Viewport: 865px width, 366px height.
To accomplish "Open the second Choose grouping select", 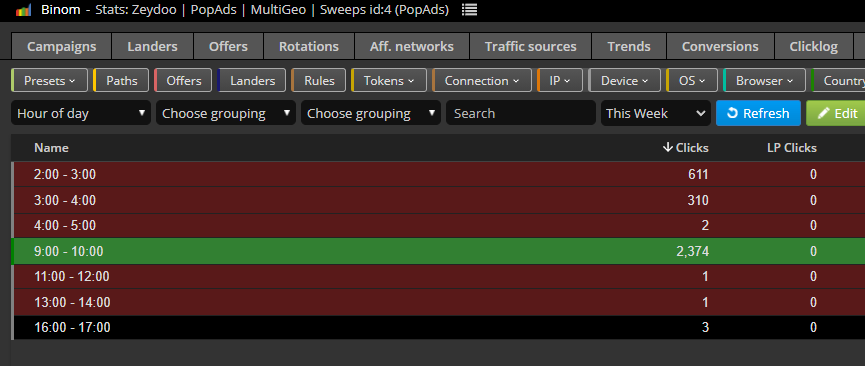I will pos(226,113).
